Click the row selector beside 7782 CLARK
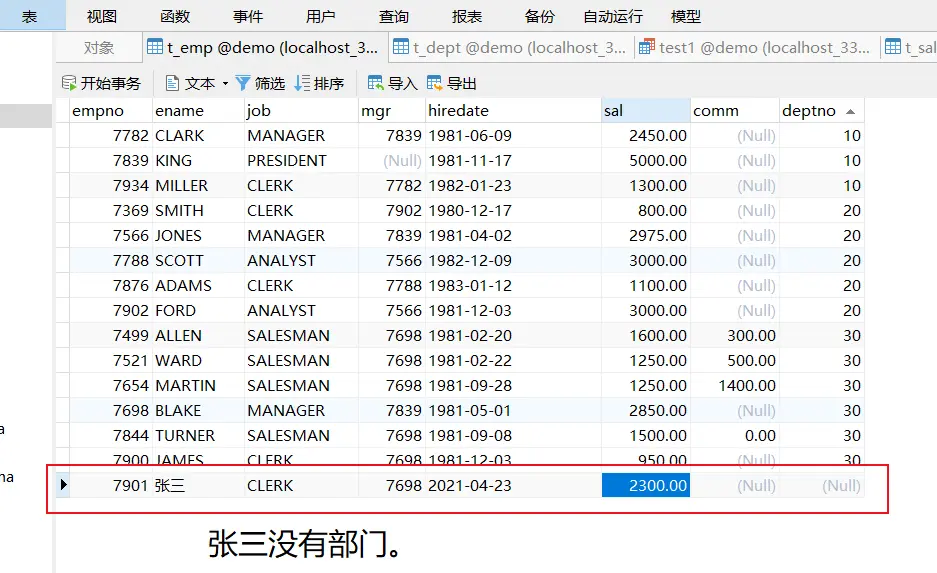 (x=63, y=136)
